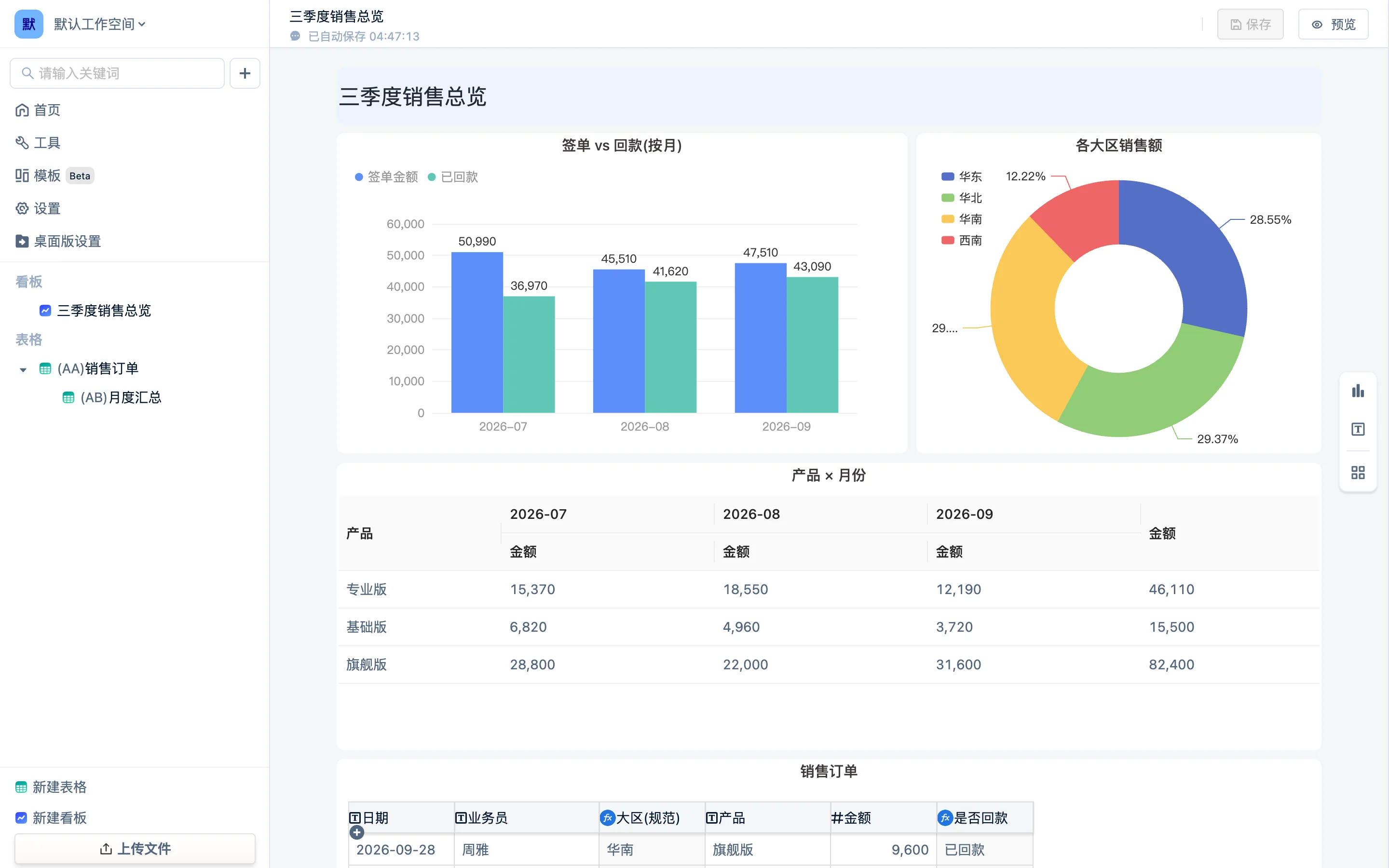
Task: Click the 保存 button
Action: click(x=1250, y=24)
